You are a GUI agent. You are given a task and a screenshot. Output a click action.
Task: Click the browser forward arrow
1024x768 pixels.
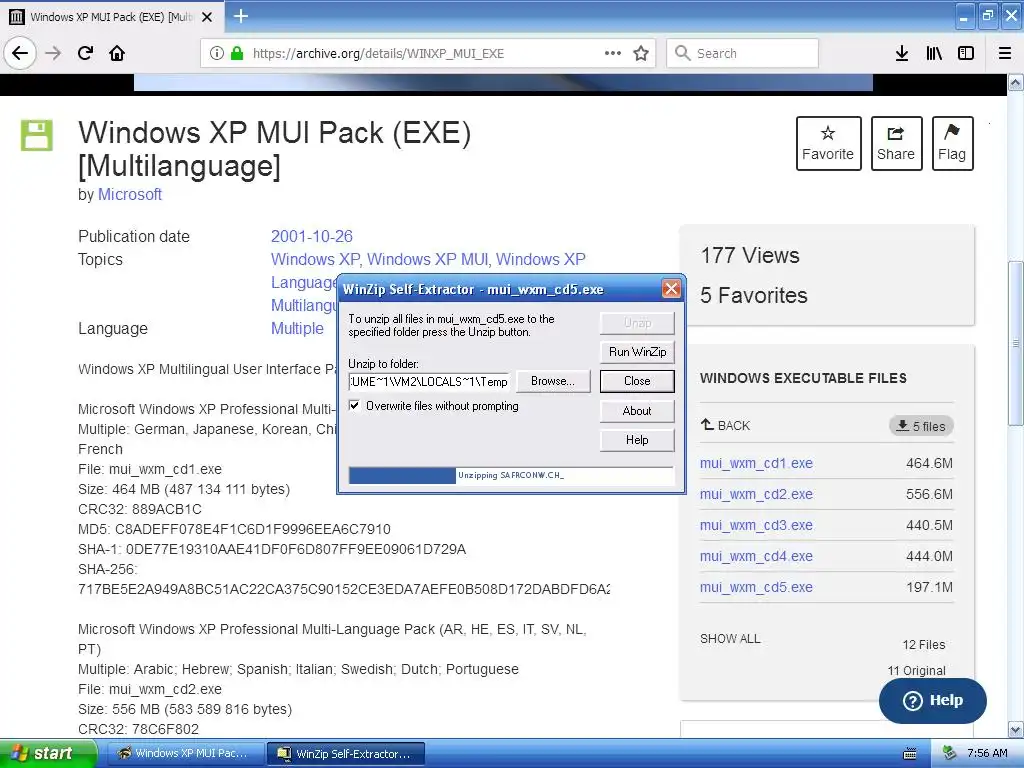pos(53,53)
